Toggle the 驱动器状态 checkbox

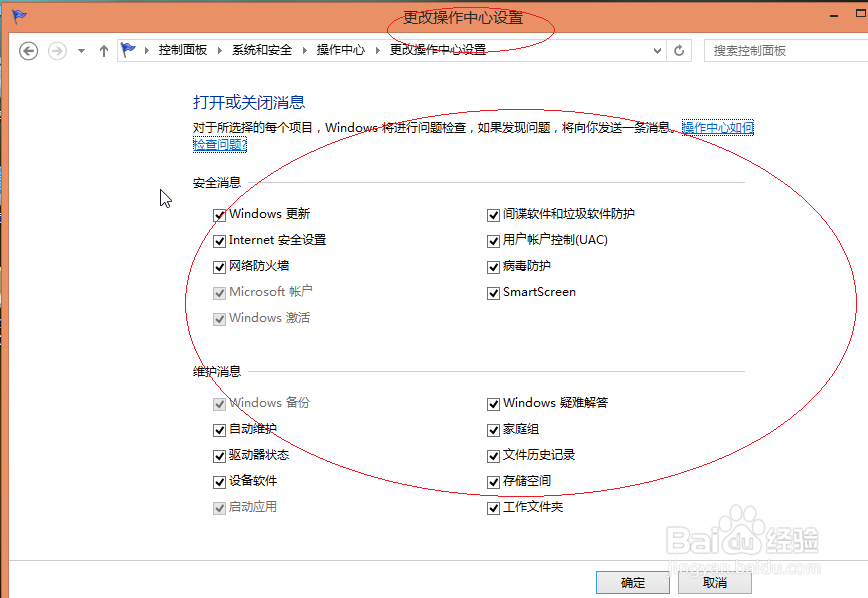219,456
